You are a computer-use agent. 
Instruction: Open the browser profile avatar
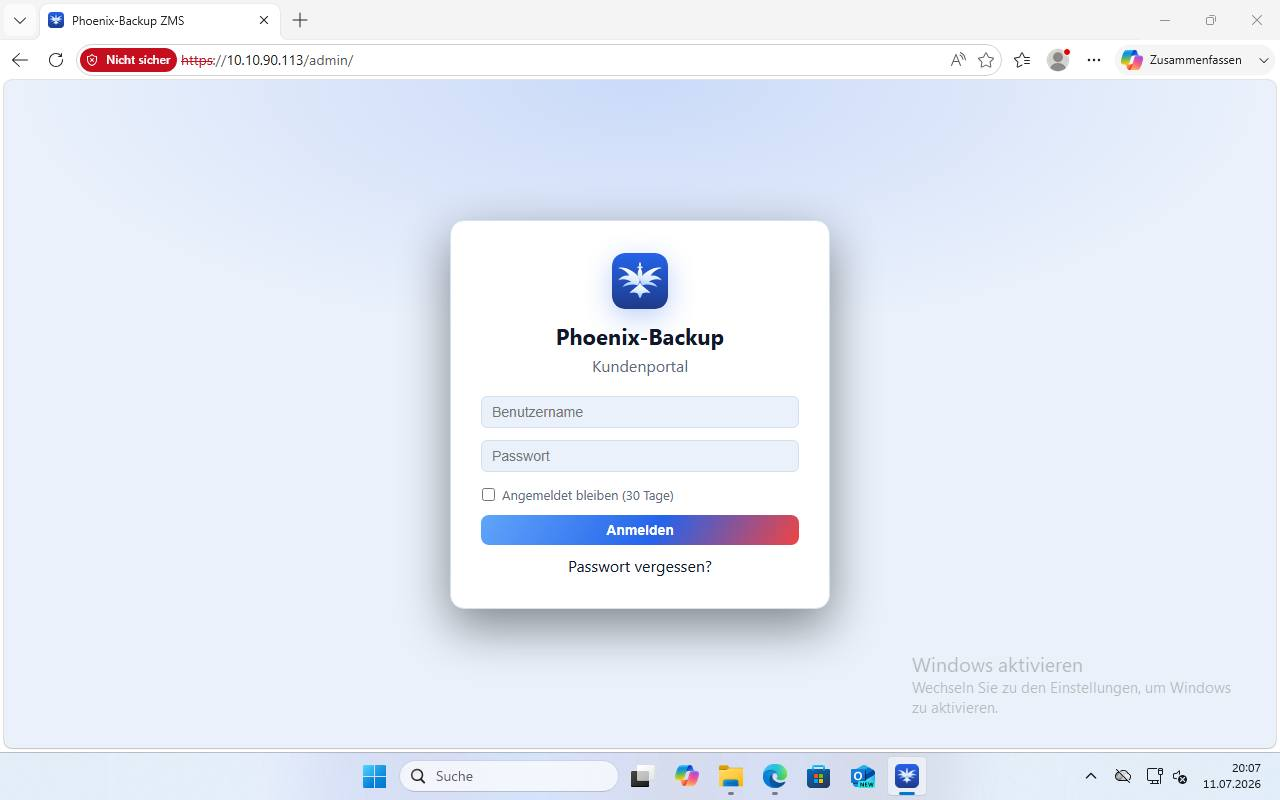[1058, 60]
